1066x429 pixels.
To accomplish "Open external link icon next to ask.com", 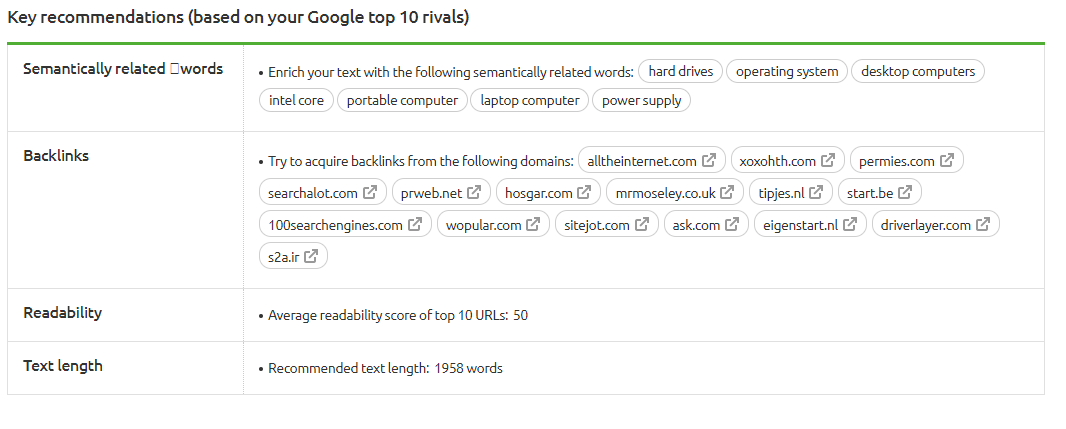I will tap(732, 224).
